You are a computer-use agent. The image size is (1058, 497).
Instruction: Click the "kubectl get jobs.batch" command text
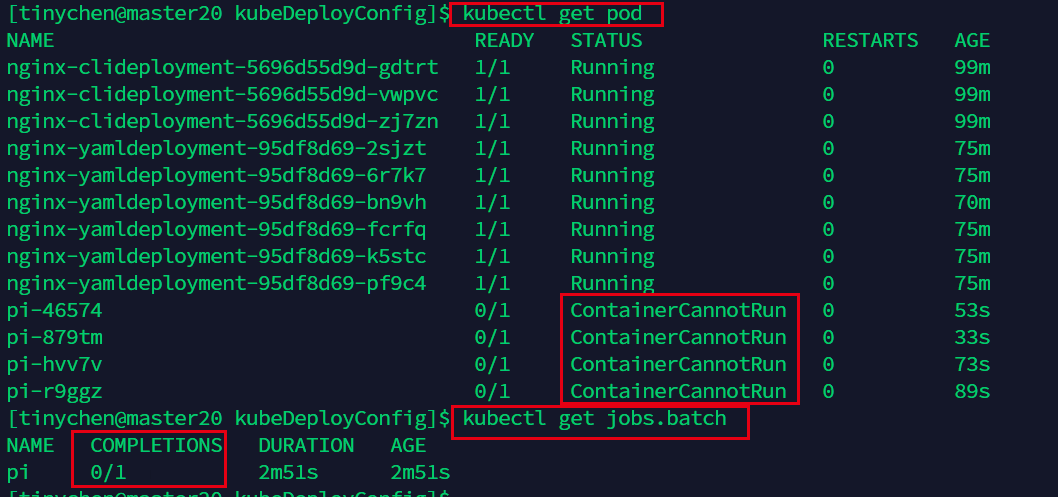pyautogui.click(x=594, y=419)
